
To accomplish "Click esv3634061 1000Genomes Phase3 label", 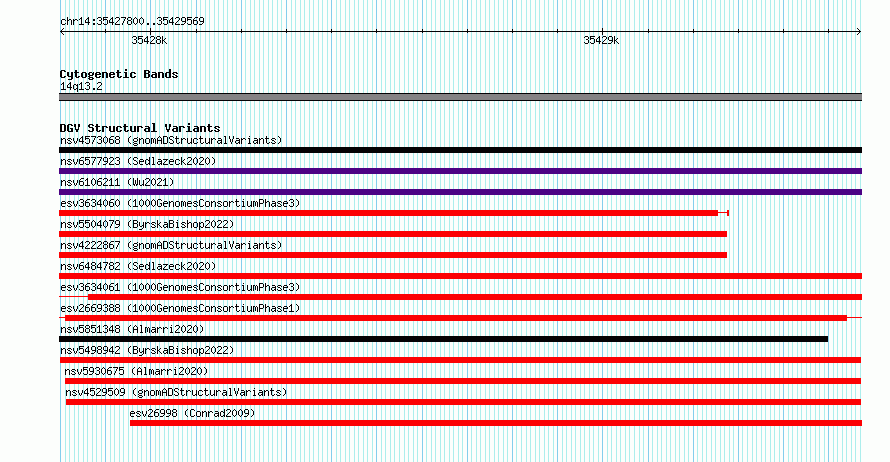I will (180, 287).
